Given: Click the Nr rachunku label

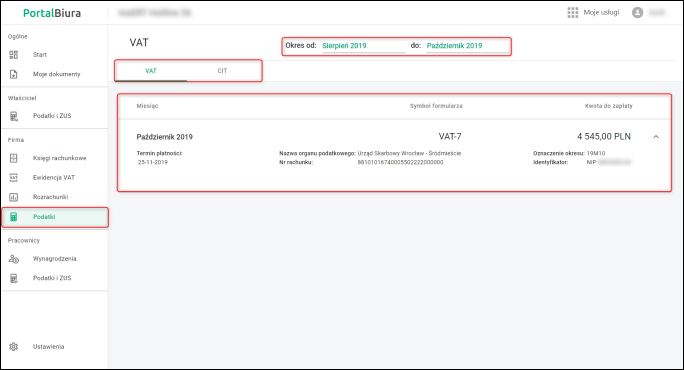Looking at the screenshot, I should [x=296, y=162].
